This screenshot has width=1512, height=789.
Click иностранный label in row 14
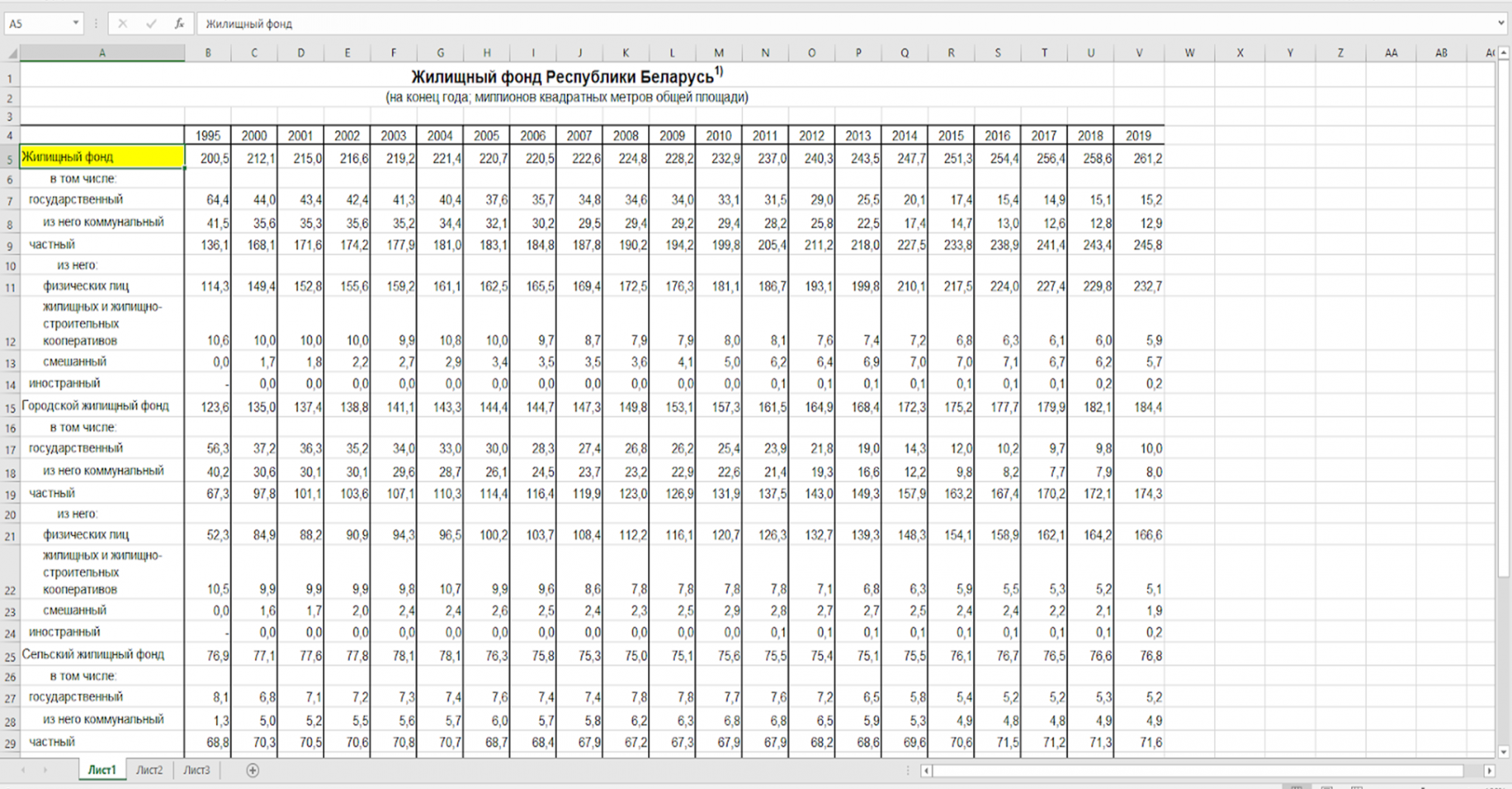click(x=64, y=384)
